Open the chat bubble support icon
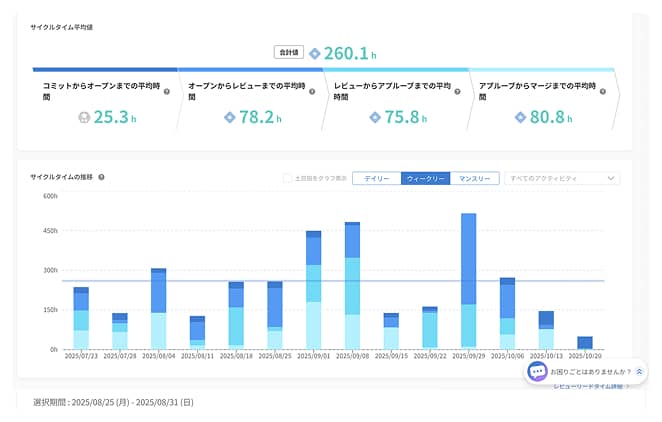 537,371
